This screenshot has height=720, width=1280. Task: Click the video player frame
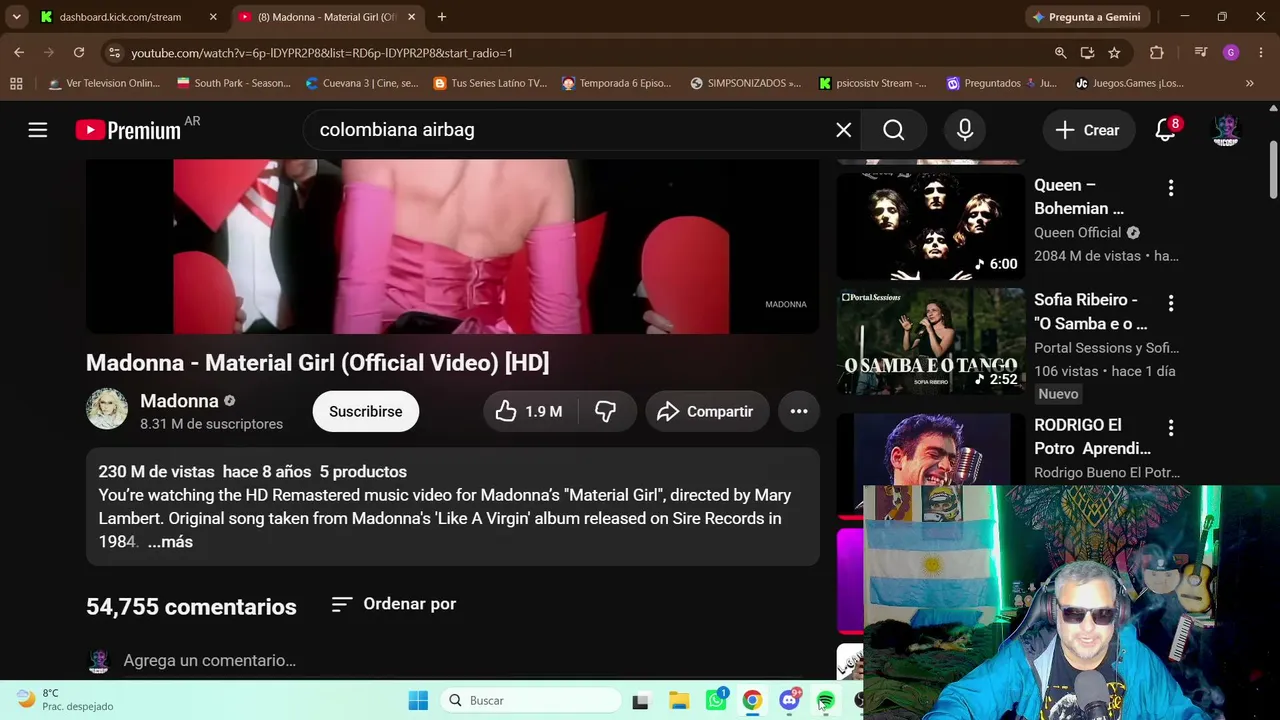452,246
